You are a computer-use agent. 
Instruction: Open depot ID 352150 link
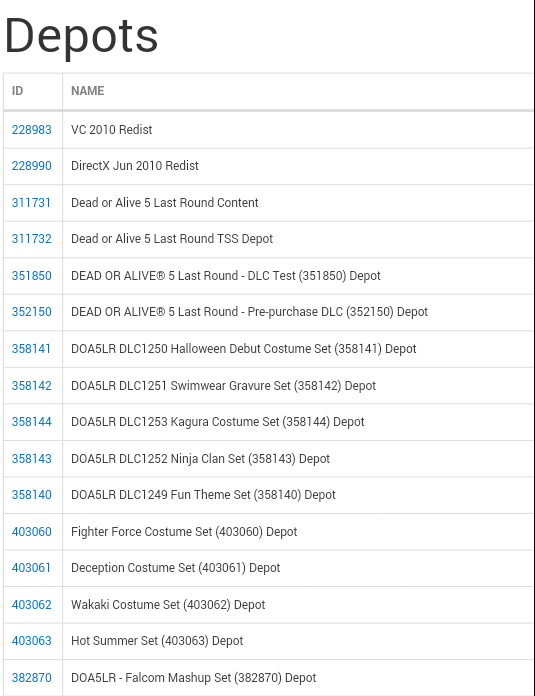coord(32,312)
